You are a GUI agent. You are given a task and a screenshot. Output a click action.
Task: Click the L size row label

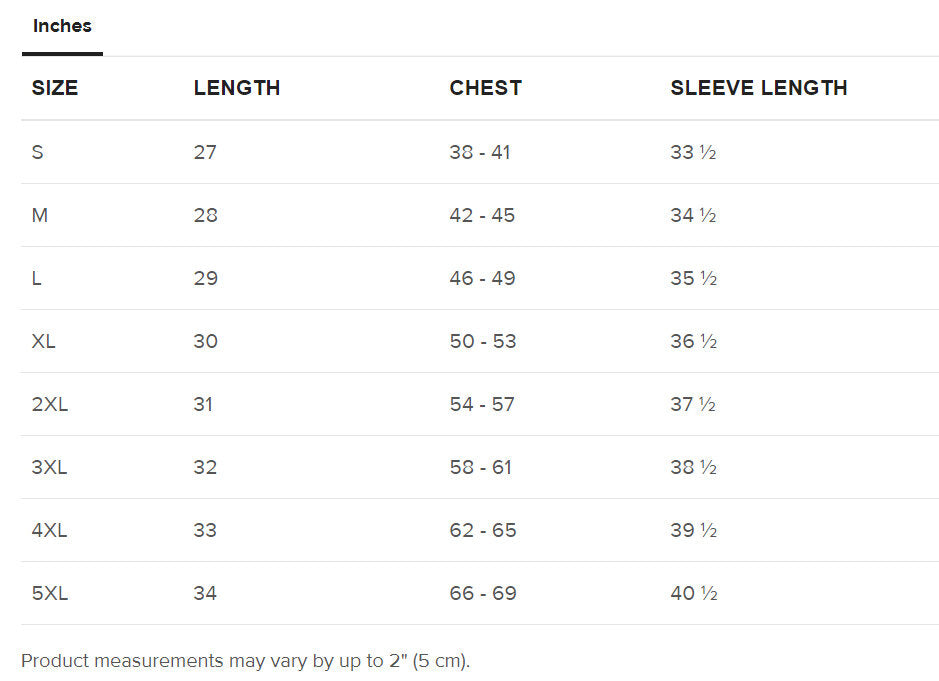[37, 279]
